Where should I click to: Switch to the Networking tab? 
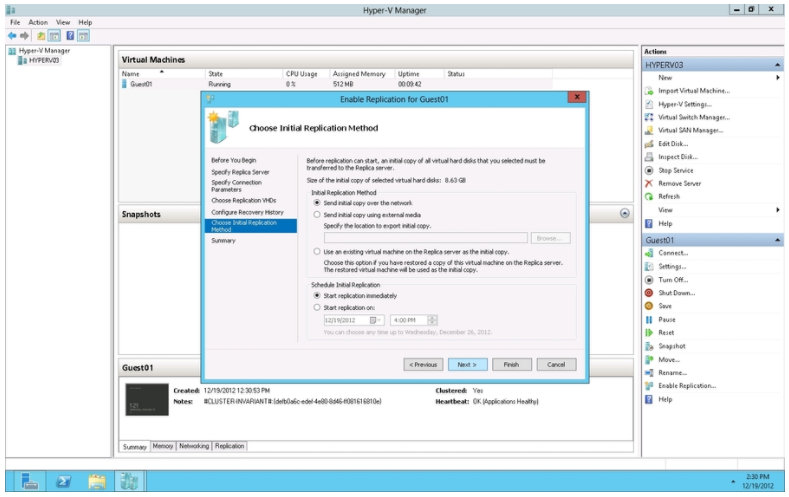pyautogui.click(x=194, y=446)
